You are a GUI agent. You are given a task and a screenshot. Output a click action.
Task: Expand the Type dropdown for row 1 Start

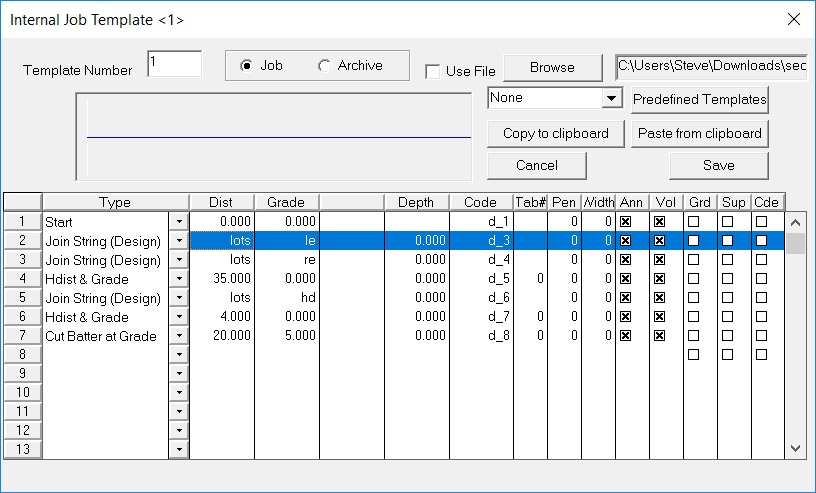[x=179, y=221]
